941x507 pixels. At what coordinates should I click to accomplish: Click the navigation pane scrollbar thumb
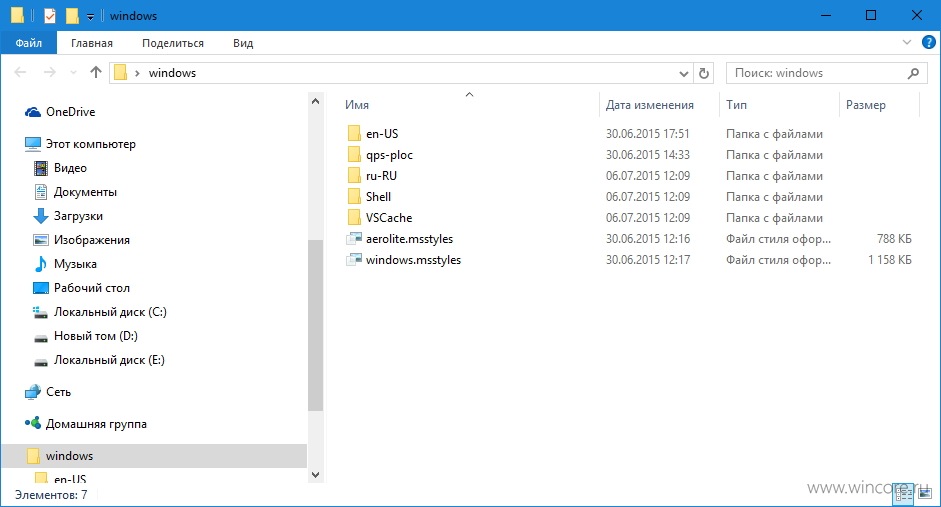316,325
